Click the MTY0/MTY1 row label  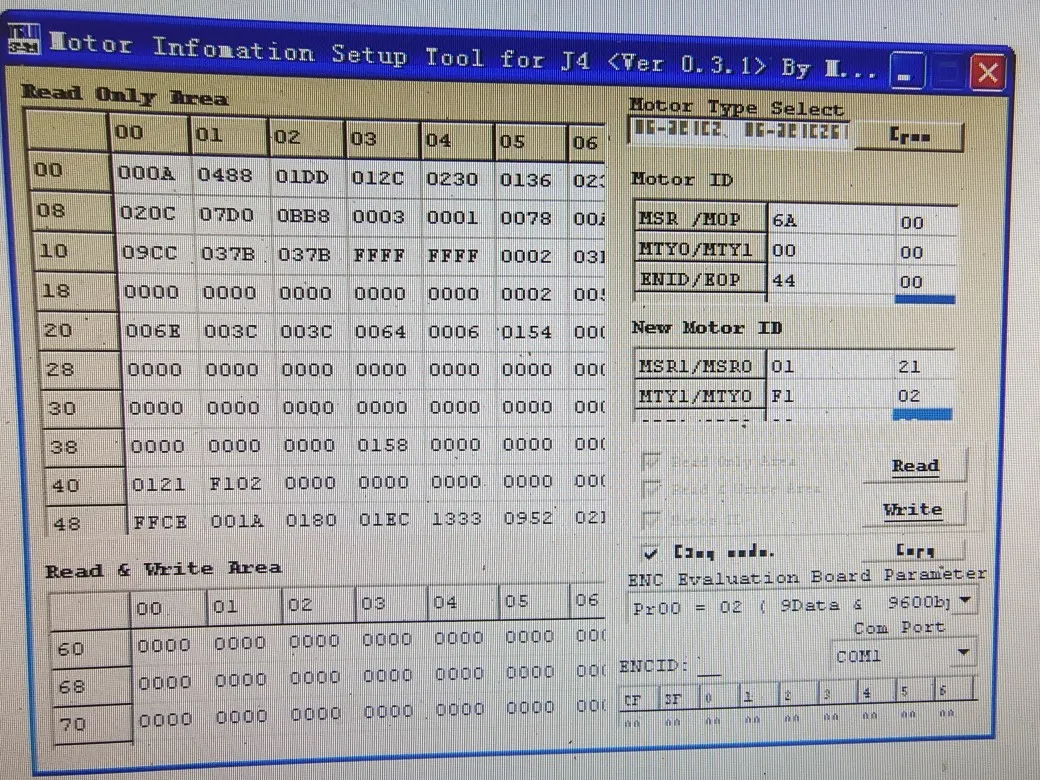click(x=701, y=249)
